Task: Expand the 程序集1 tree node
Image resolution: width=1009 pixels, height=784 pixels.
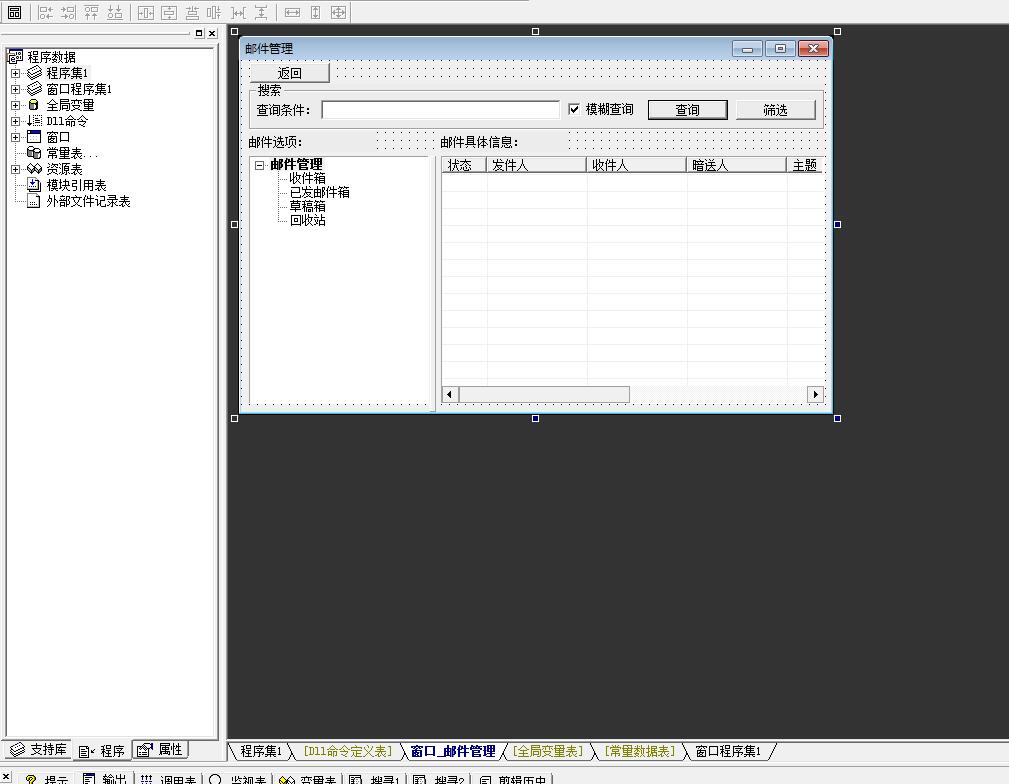Action: tap(15, 73)
